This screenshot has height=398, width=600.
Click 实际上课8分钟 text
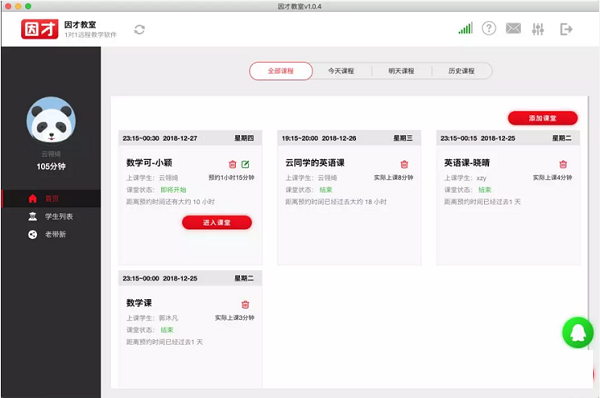(x=393, y=178)
